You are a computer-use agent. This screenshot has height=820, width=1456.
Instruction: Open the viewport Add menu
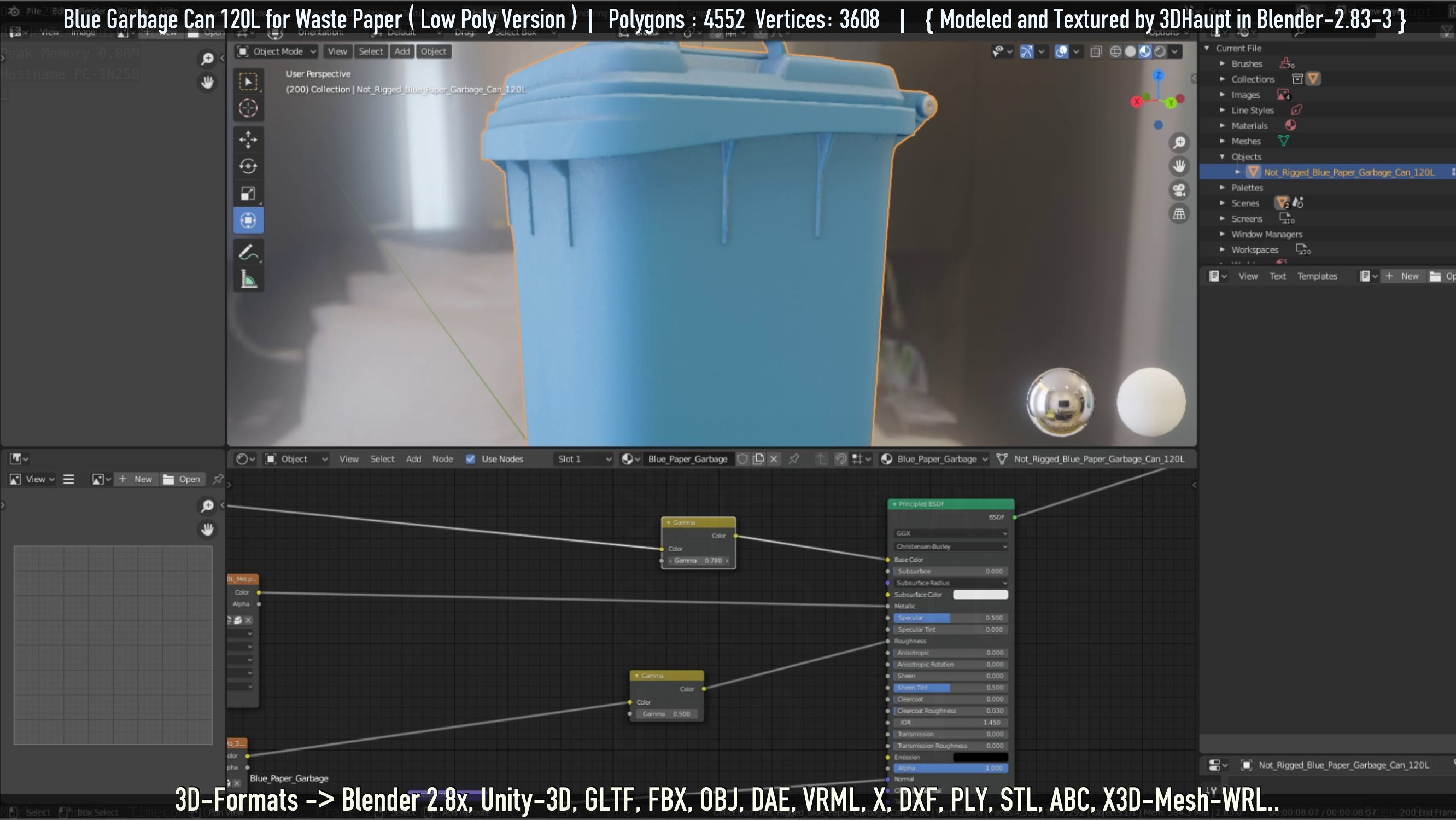click(x=402, y=51)
